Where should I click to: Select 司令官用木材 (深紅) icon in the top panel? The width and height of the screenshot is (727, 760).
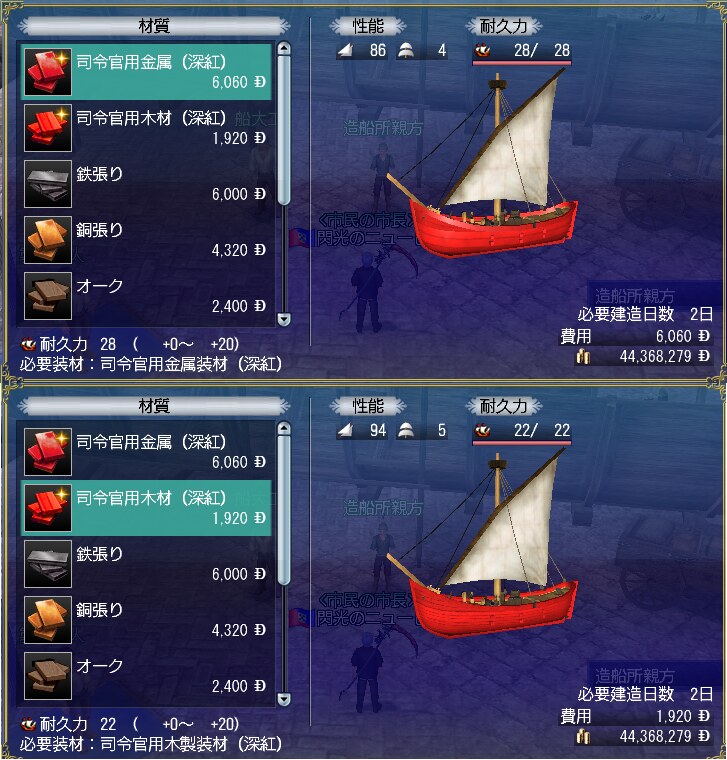(48, 128)
